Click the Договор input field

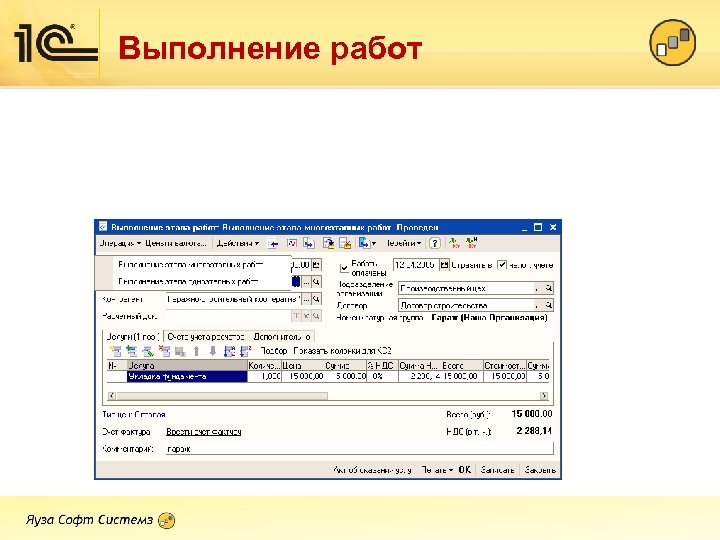[x=466, y=305]
